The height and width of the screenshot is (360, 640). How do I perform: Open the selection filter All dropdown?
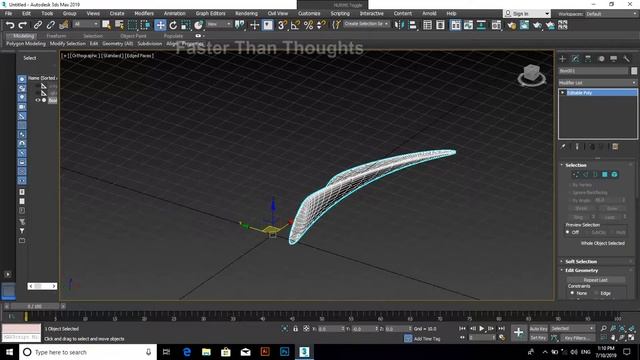click(86, 24)
